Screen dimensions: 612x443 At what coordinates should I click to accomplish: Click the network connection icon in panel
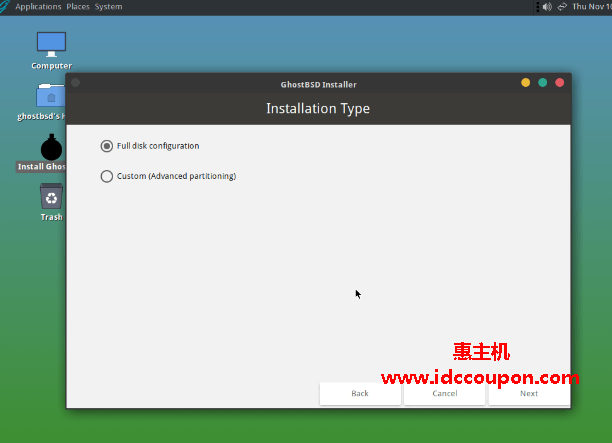point(563,7)
